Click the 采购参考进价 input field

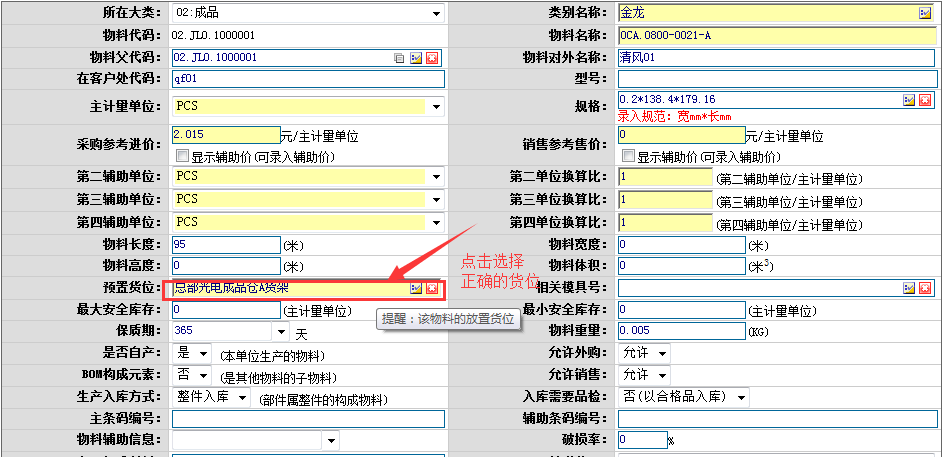226,135
